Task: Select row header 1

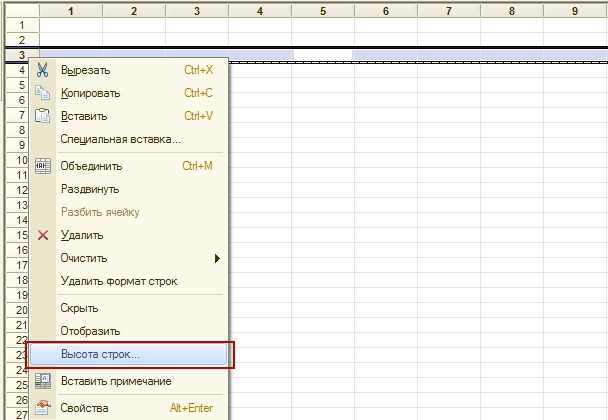Action: (x=22, y=25)
